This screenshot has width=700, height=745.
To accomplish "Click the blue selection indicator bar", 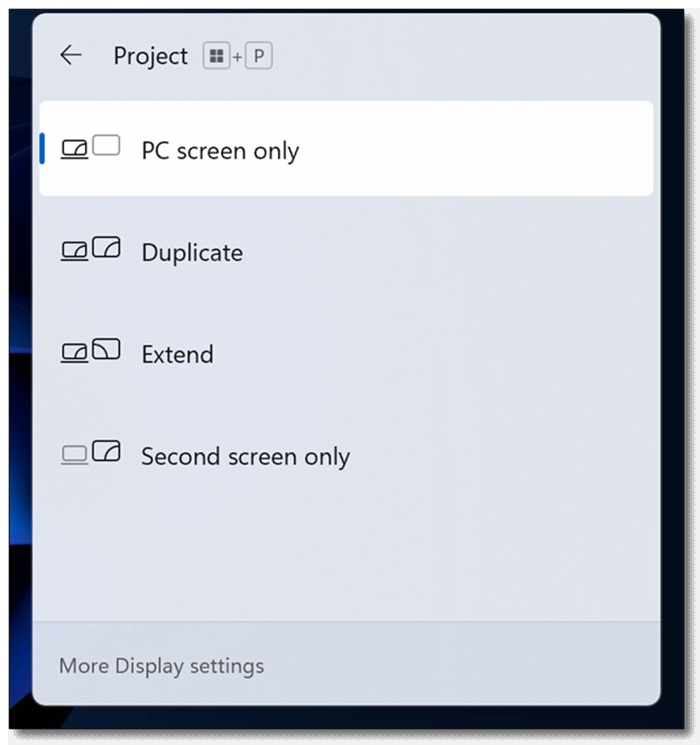I will tap(42, 149).
